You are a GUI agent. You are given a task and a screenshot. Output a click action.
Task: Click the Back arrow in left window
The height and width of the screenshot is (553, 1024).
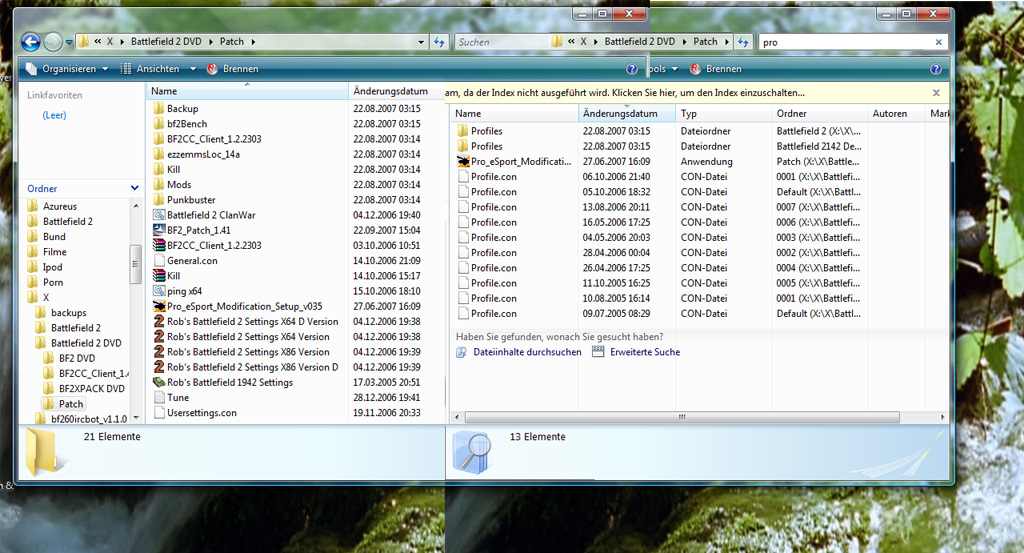[x=30, y=42]
